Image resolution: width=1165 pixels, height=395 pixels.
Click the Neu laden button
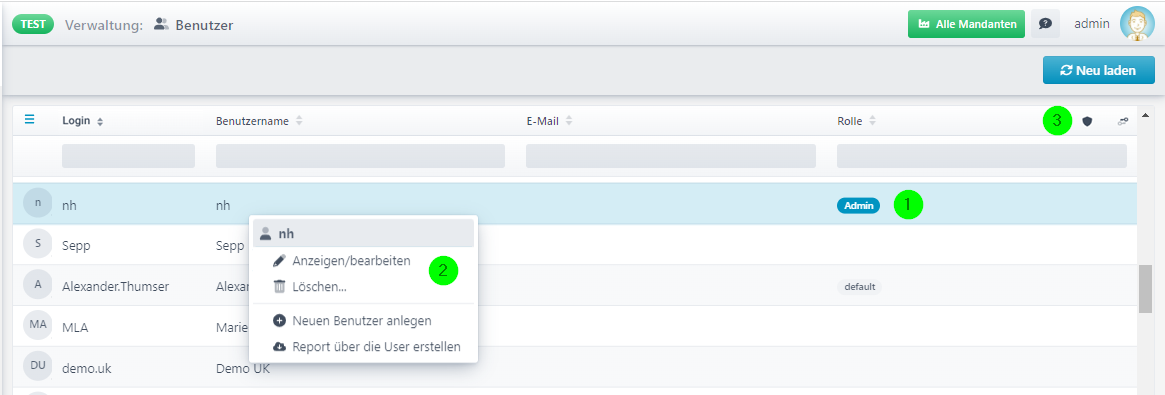tap(1099, 71)
